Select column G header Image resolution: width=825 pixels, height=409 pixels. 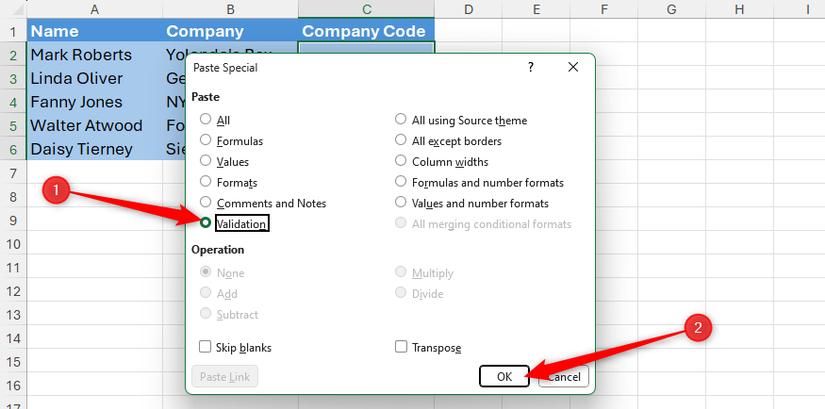point(671,9)
